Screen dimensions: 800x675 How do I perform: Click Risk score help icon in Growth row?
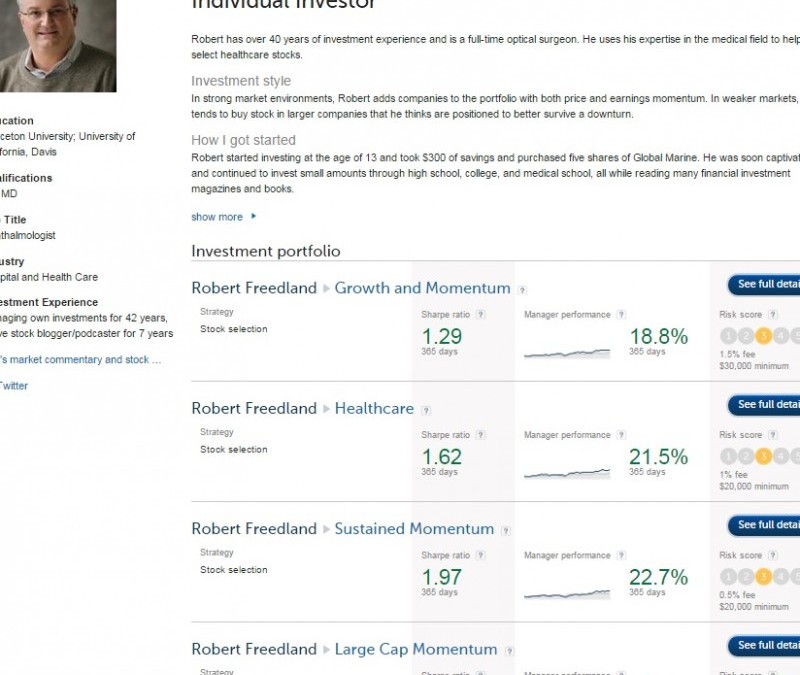[x=772, y=314]
